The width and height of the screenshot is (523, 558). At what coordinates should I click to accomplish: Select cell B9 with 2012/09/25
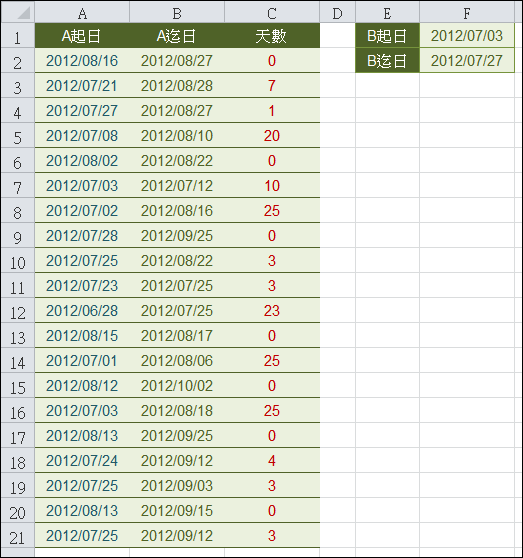point(177,236)
